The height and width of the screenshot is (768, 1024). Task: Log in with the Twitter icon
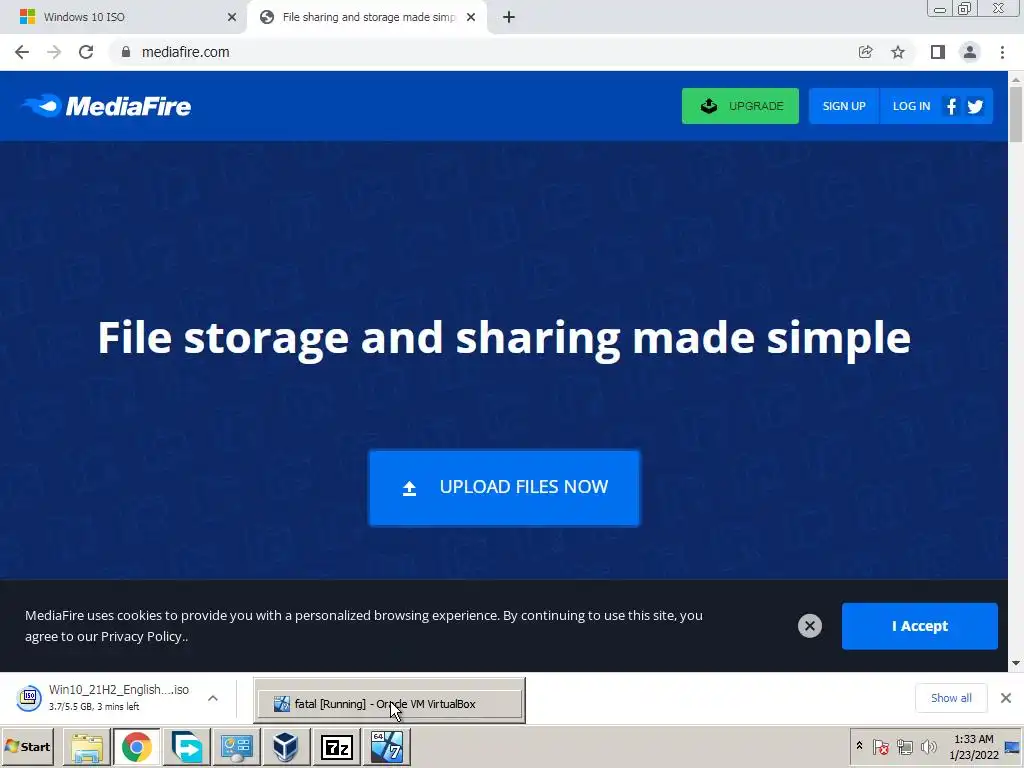pyautogui.click(x=976, y=106)
